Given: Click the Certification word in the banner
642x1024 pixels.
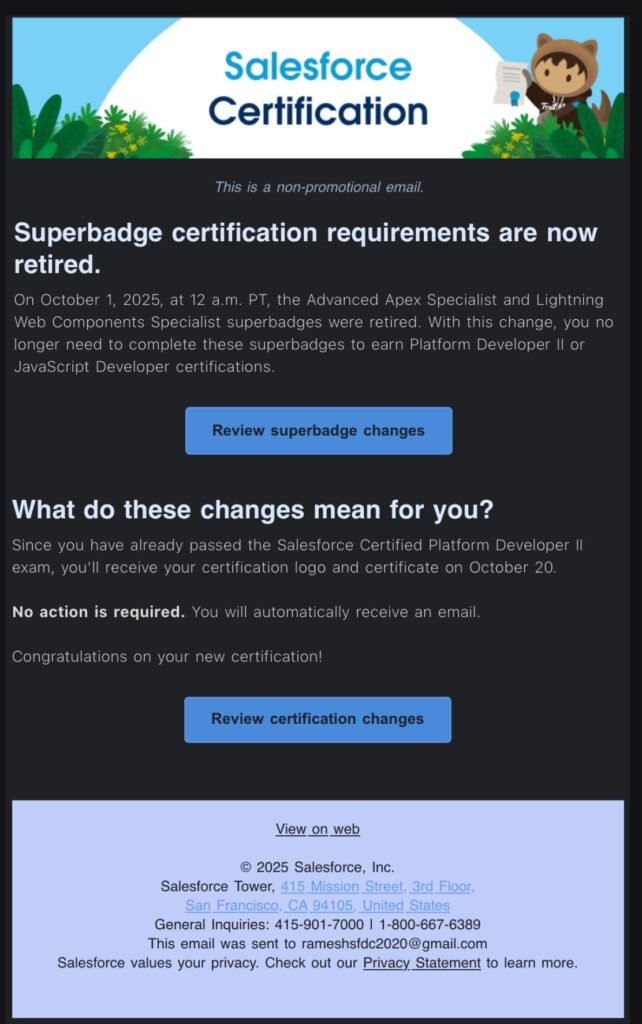Looking at the screenshot, I should click(x=317, y=111).
